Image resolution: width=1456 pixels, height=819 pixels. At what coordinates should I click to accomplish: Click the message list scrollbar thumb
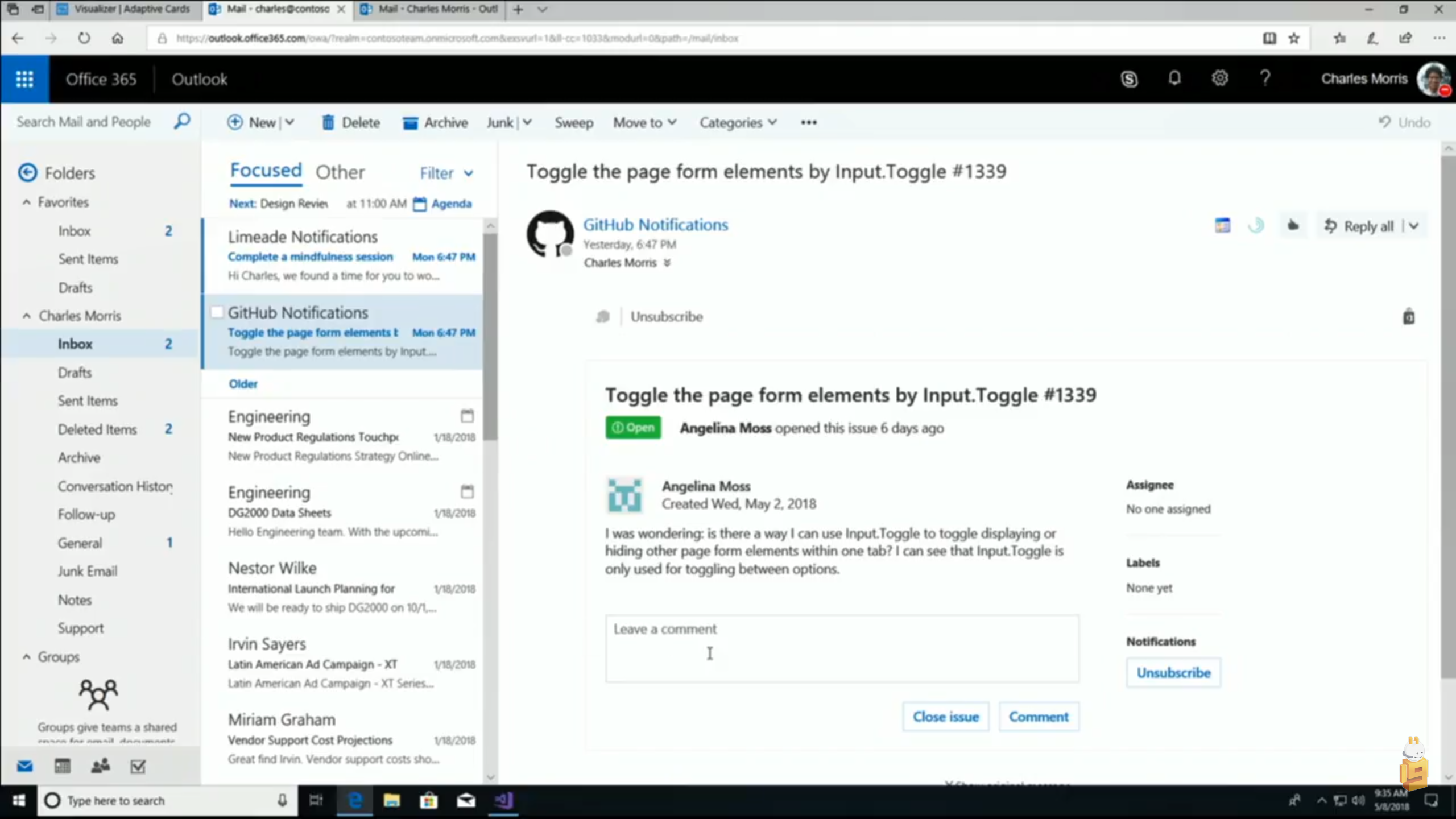pos(490,336)
